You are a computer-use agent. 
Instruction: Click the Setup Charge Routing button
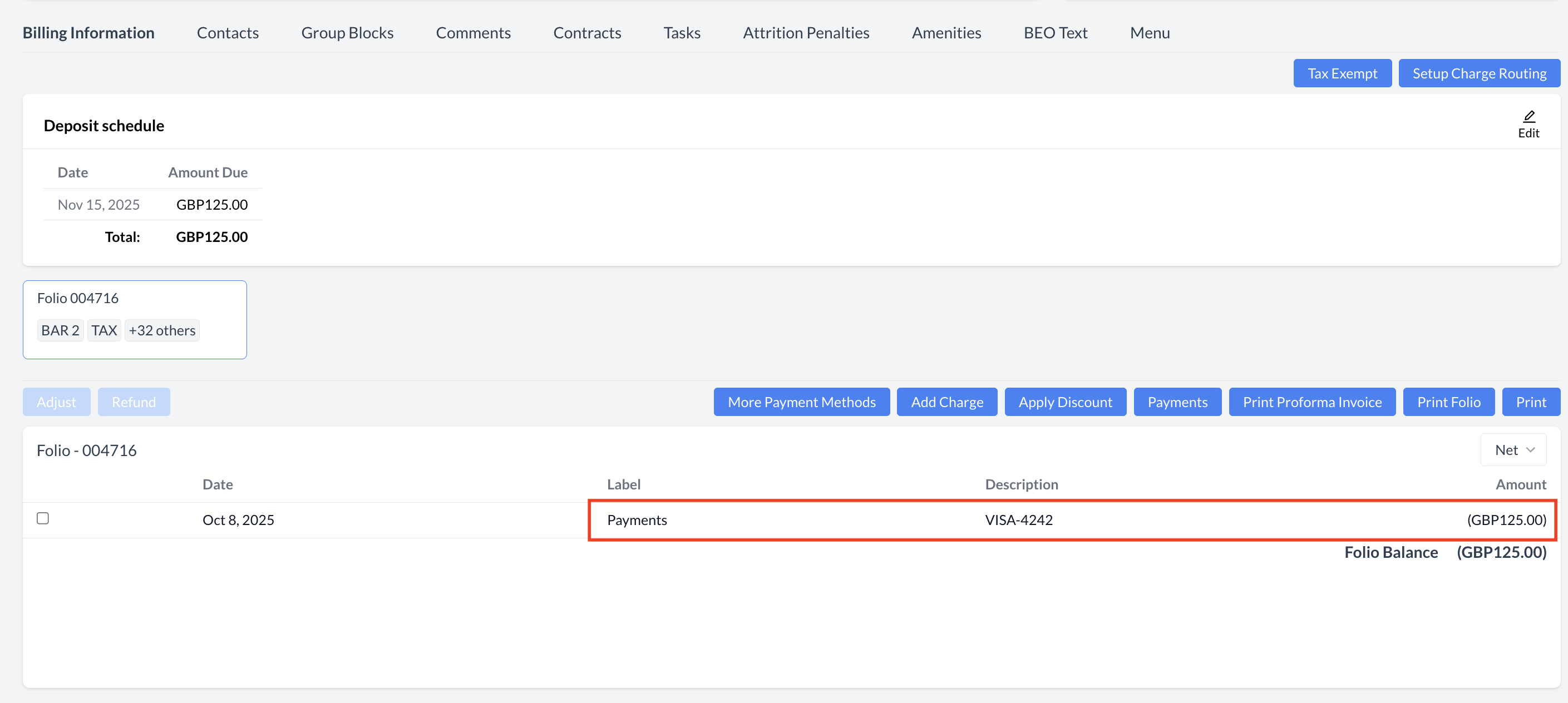(1478, 73)
